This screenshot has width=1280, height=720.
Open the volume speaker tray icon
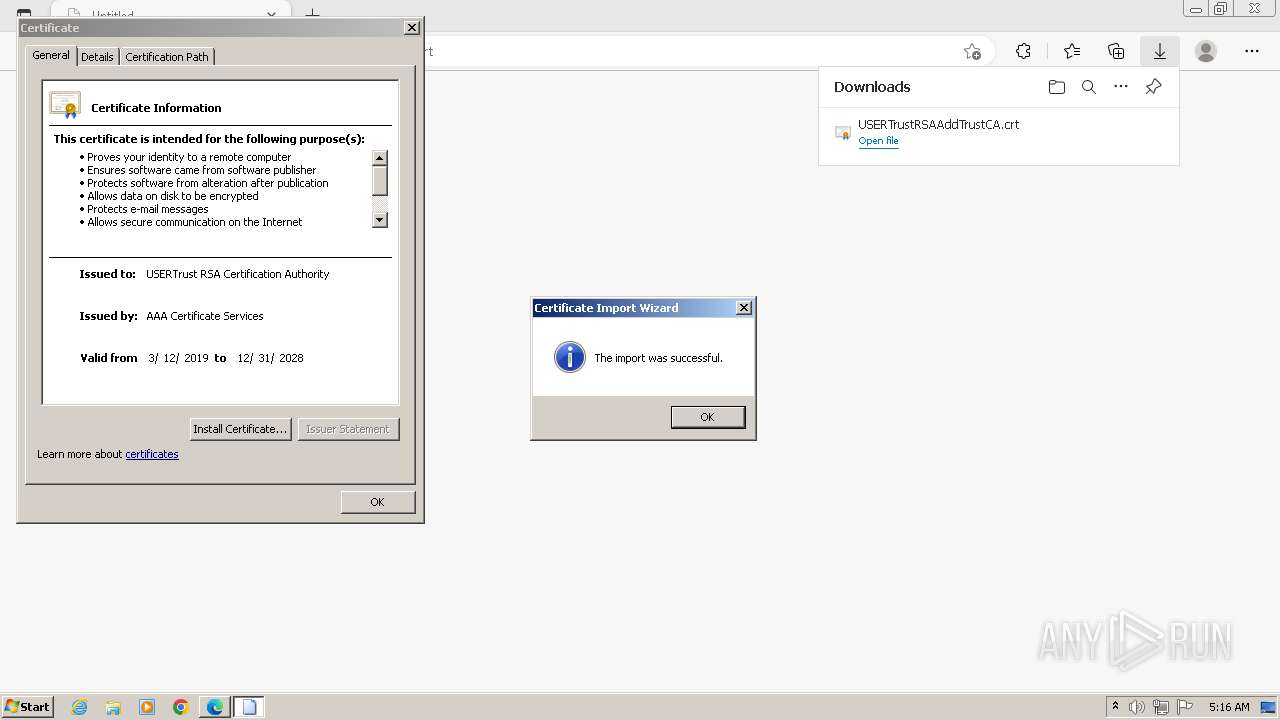click(1137, 707)
